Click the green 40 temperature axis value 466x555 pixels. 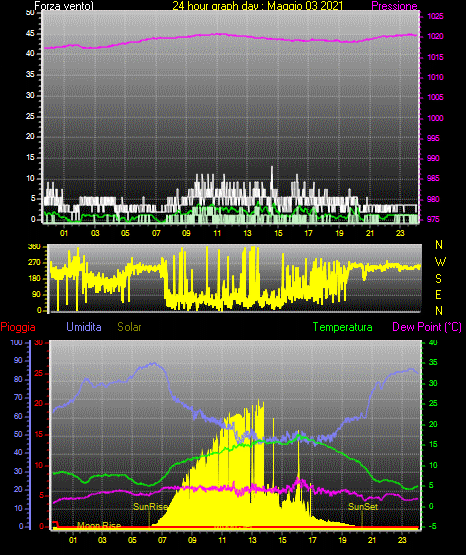coord(433,343)
